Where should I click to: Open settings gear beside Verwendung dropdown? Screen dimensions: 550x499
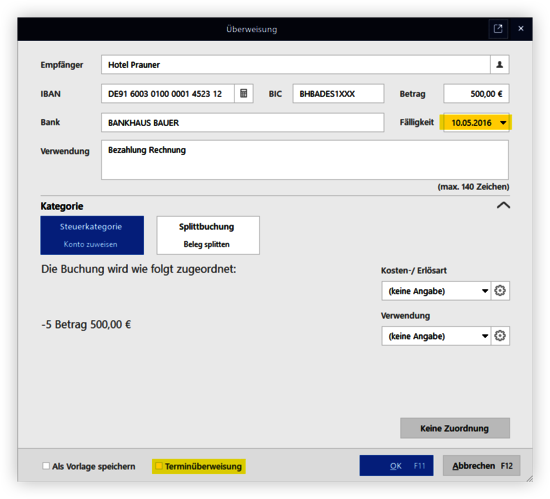[x=500, y=336]
